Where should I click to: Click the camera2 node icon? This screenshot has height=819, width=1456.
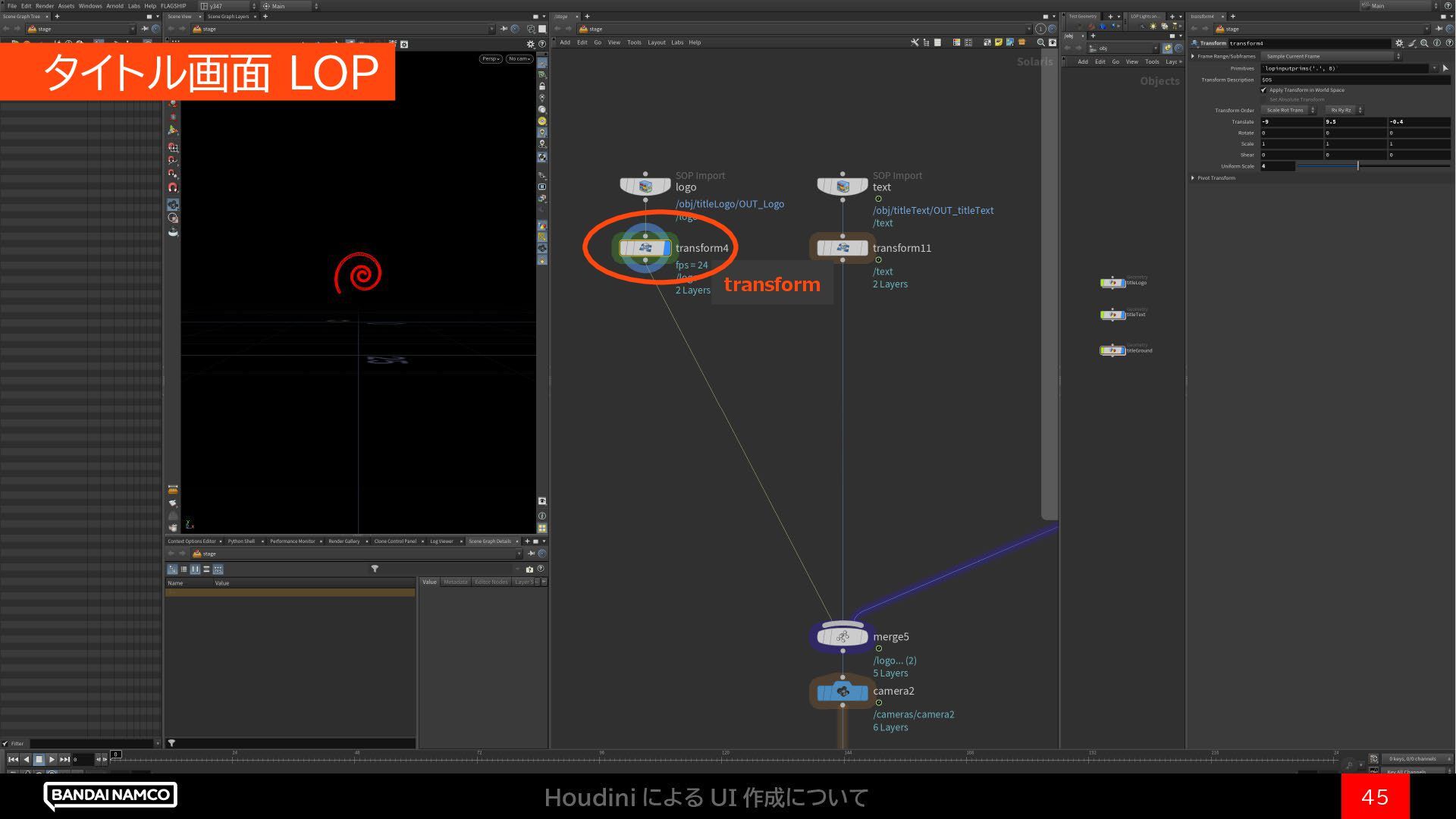click(842, 692)
